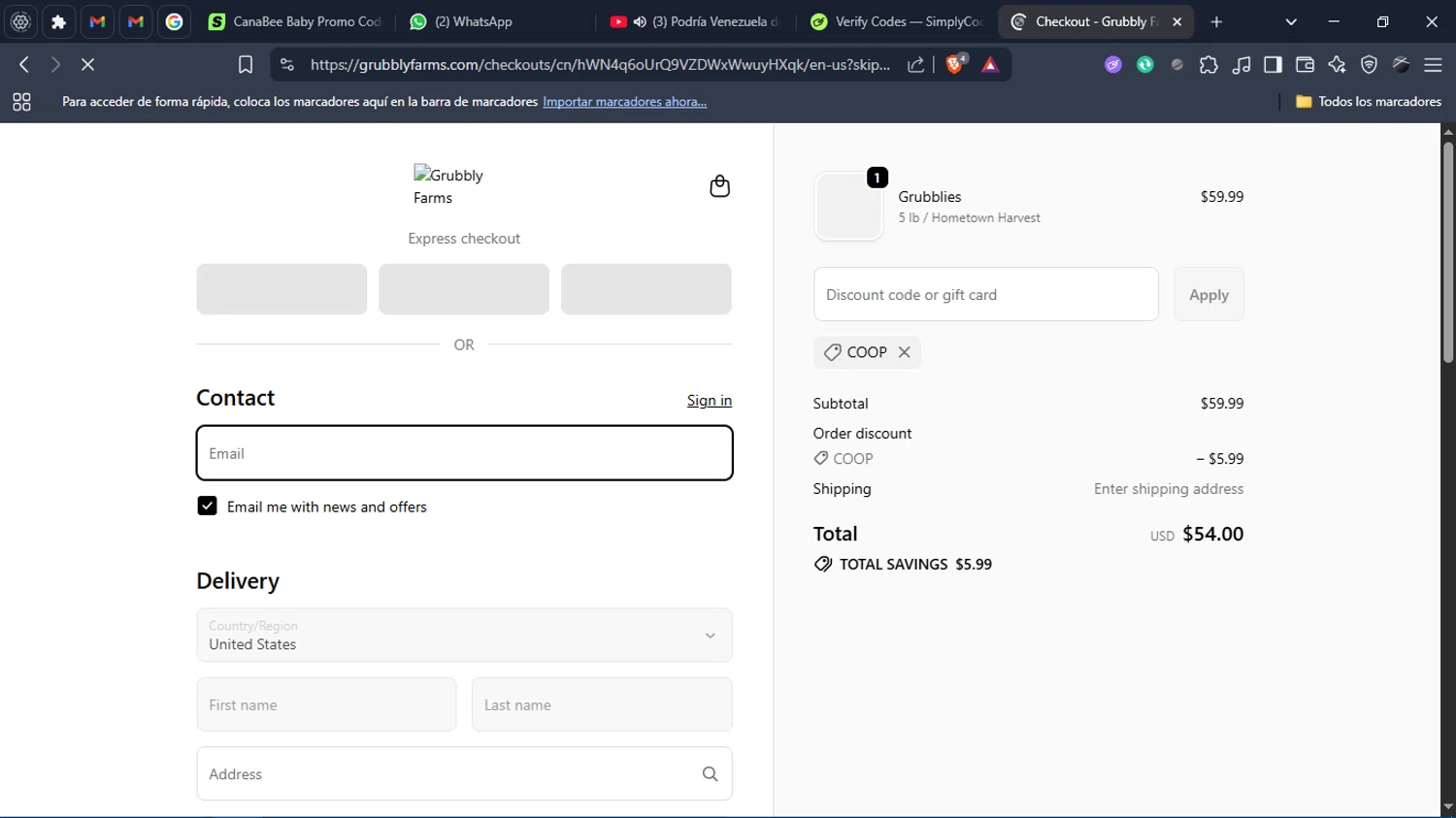The width and height of the screenshot is (1456, 818).
Task: Open the browser hamburger main menu
Action: point(1433,64)
